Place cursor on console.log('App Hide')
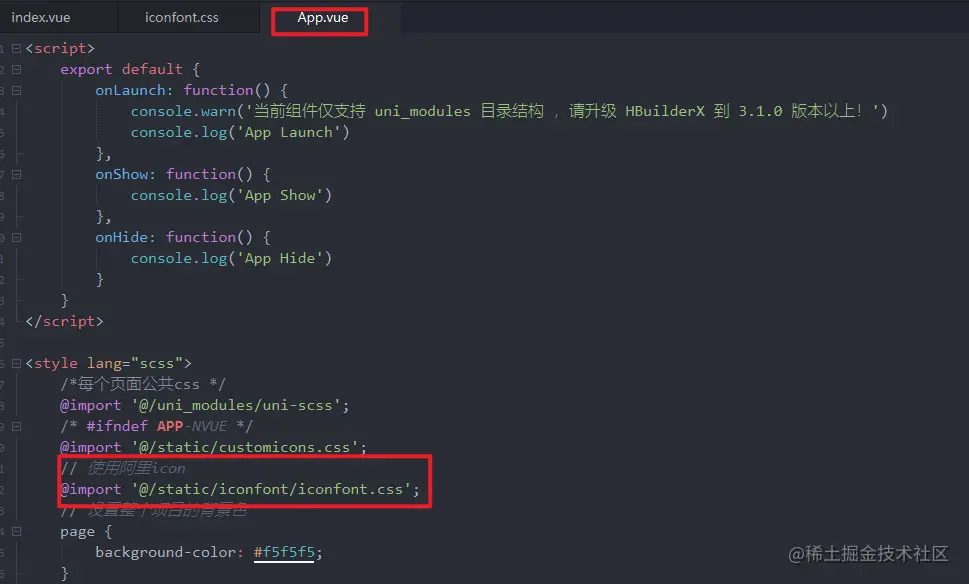Image resolution: width=969 pixels, height=584 pixels. pyautogui.click(x=231, y=258)
